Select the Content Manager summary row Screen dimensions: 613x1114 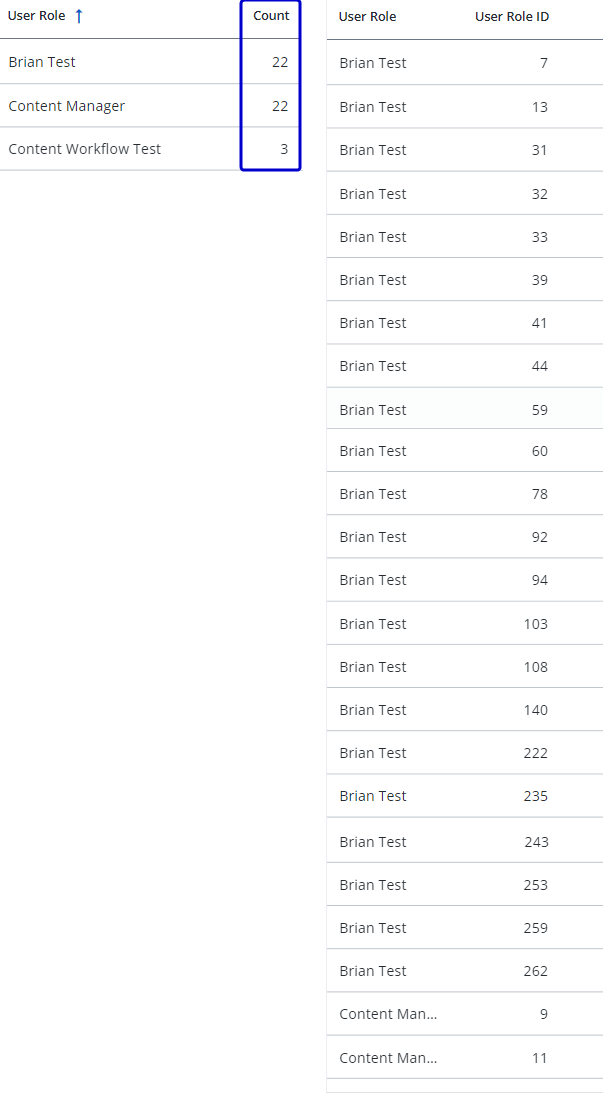pos(150,106)
